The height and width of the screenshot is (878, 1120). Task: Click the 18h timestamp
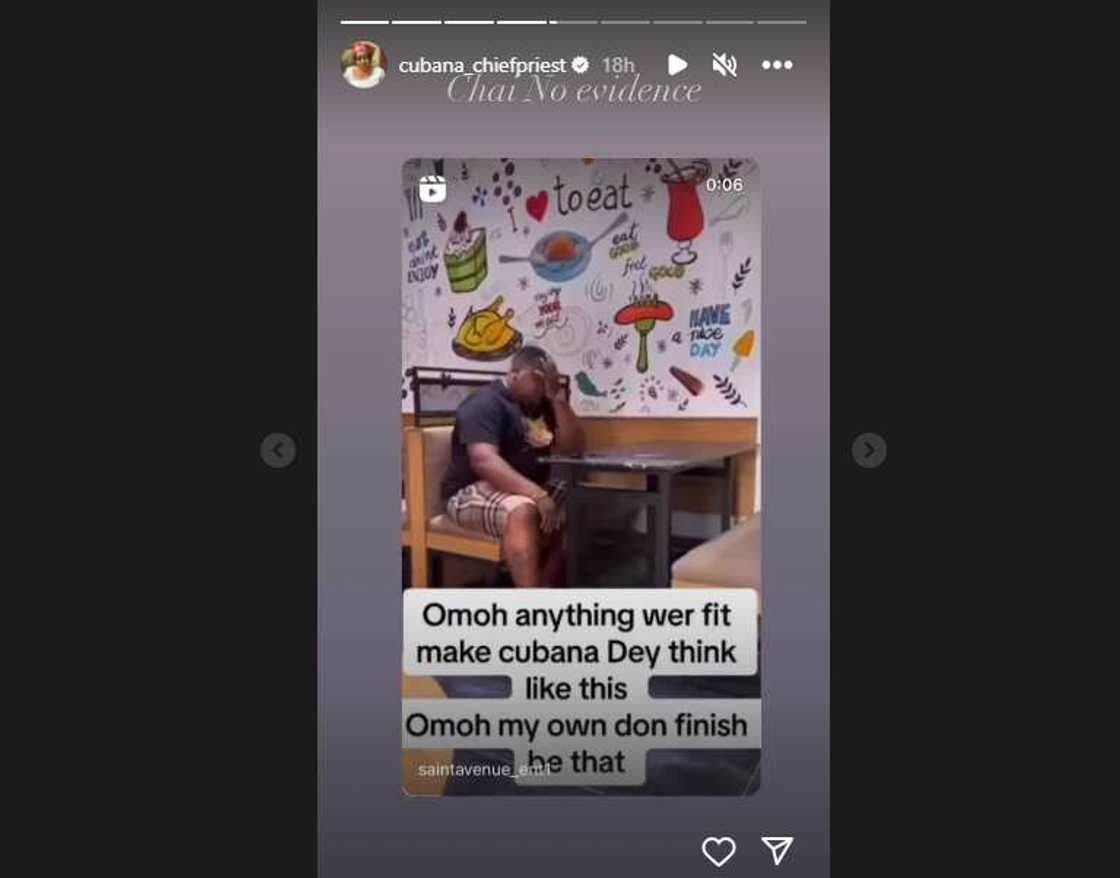(x=618, y=66)
